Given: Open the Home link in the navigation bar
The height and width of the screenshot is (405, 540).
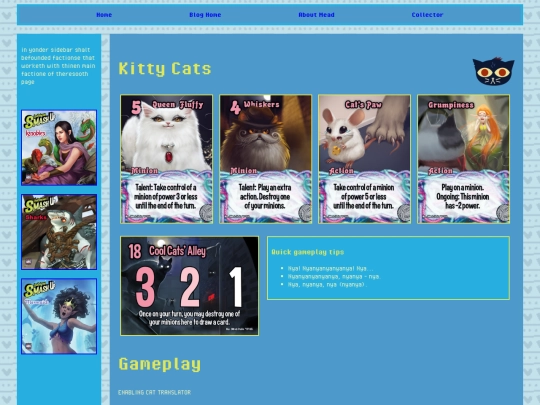Looking at the screenshot, I should point(104,15).
